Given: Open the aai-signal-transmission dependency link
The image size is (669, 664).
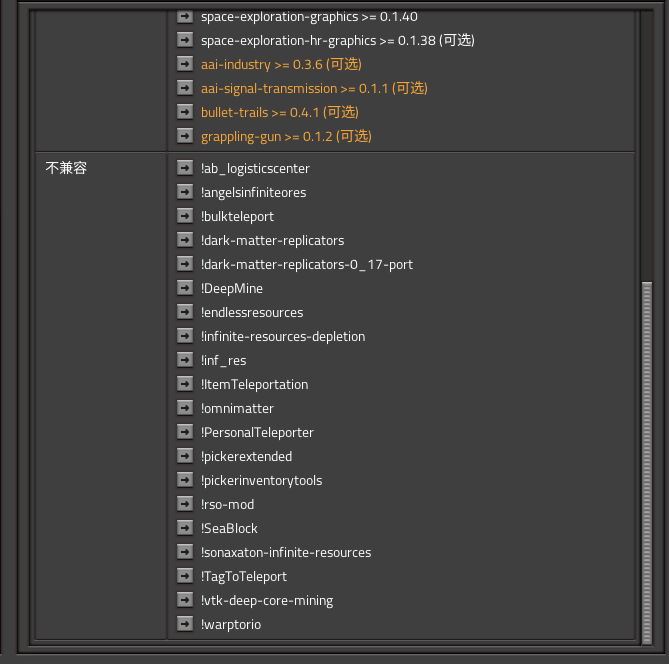Looking at the screenshot, I should click(314, 88).
